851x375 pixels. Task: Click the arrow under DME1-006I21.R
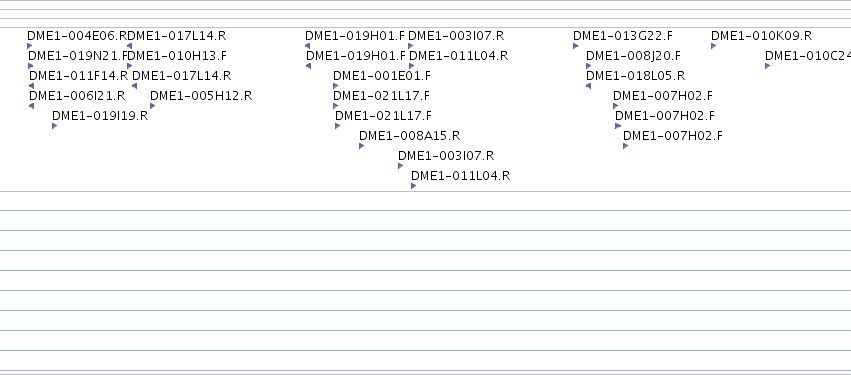coord(31,106)
